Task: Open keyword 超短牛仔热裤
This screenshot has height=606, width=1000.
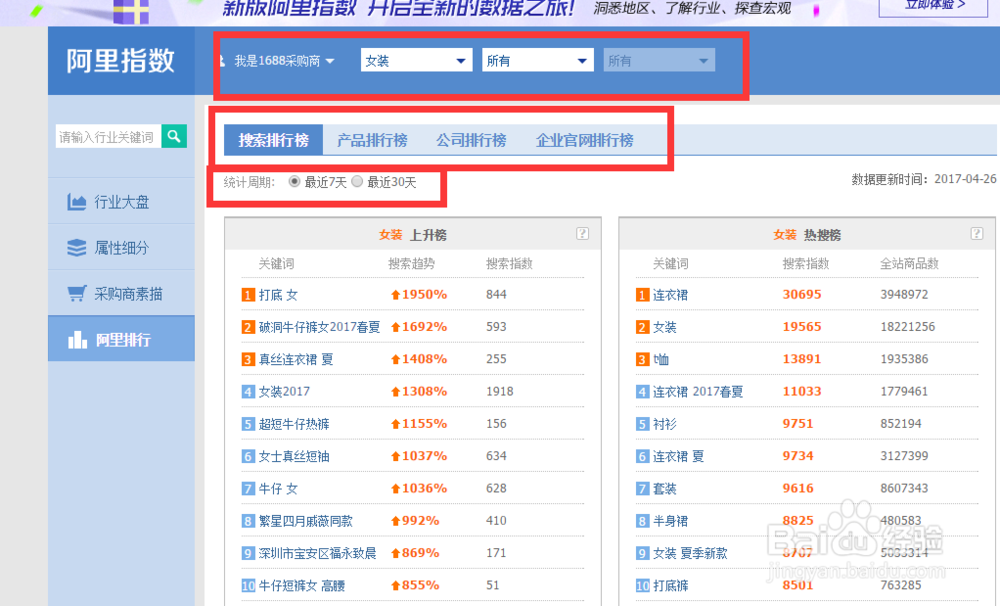Action: pyautogui.click(x=293, y=424)
